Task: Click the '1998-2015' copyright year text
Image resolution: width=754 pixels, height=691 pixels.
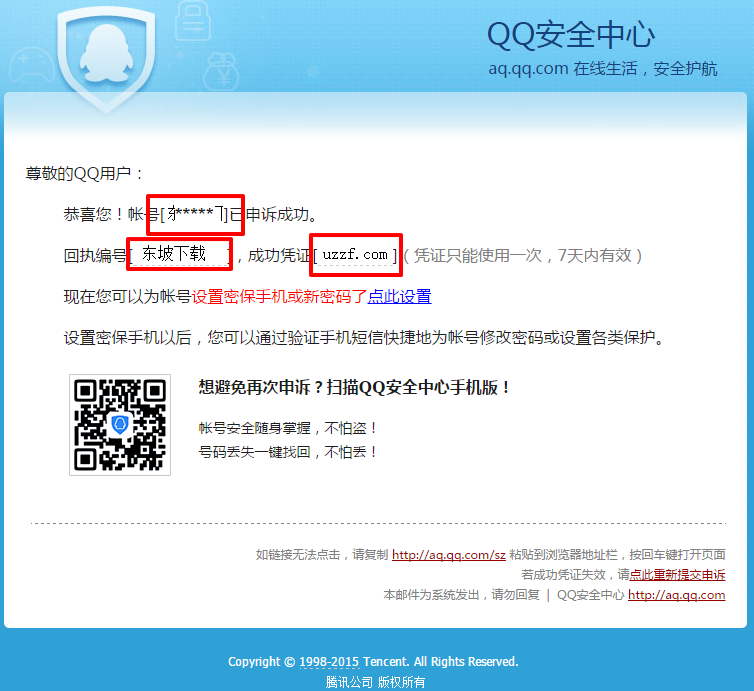Action: click(329, 662)
